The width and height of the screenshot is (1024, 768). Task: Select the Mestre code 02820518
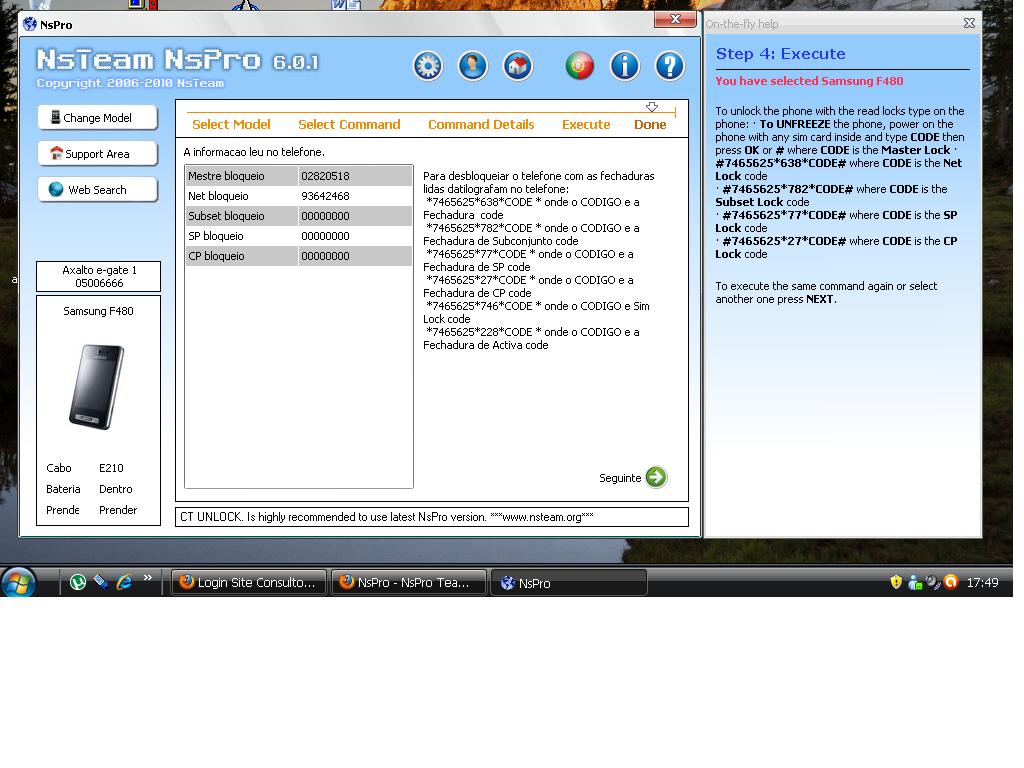pyautogui.click(x=325, y=176)
